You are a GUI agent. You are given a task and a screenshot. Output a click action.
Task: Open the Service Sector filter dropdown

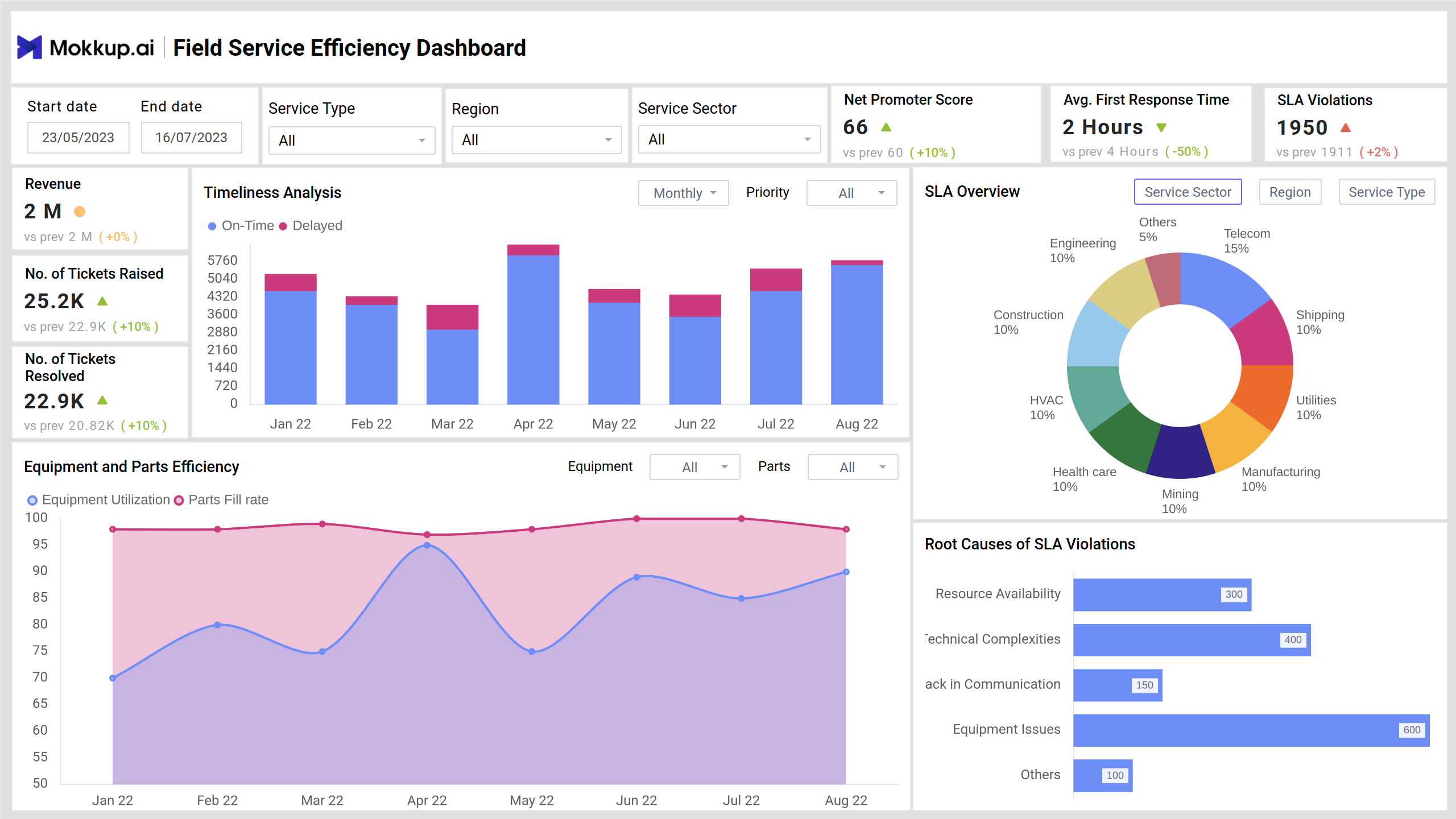coord(730,139)
